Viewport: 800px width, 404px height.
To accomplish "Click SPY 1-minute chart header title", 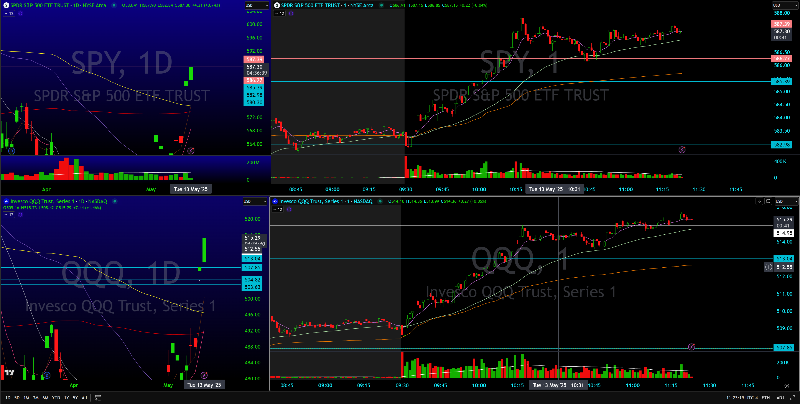I will (x=328, y=5).
